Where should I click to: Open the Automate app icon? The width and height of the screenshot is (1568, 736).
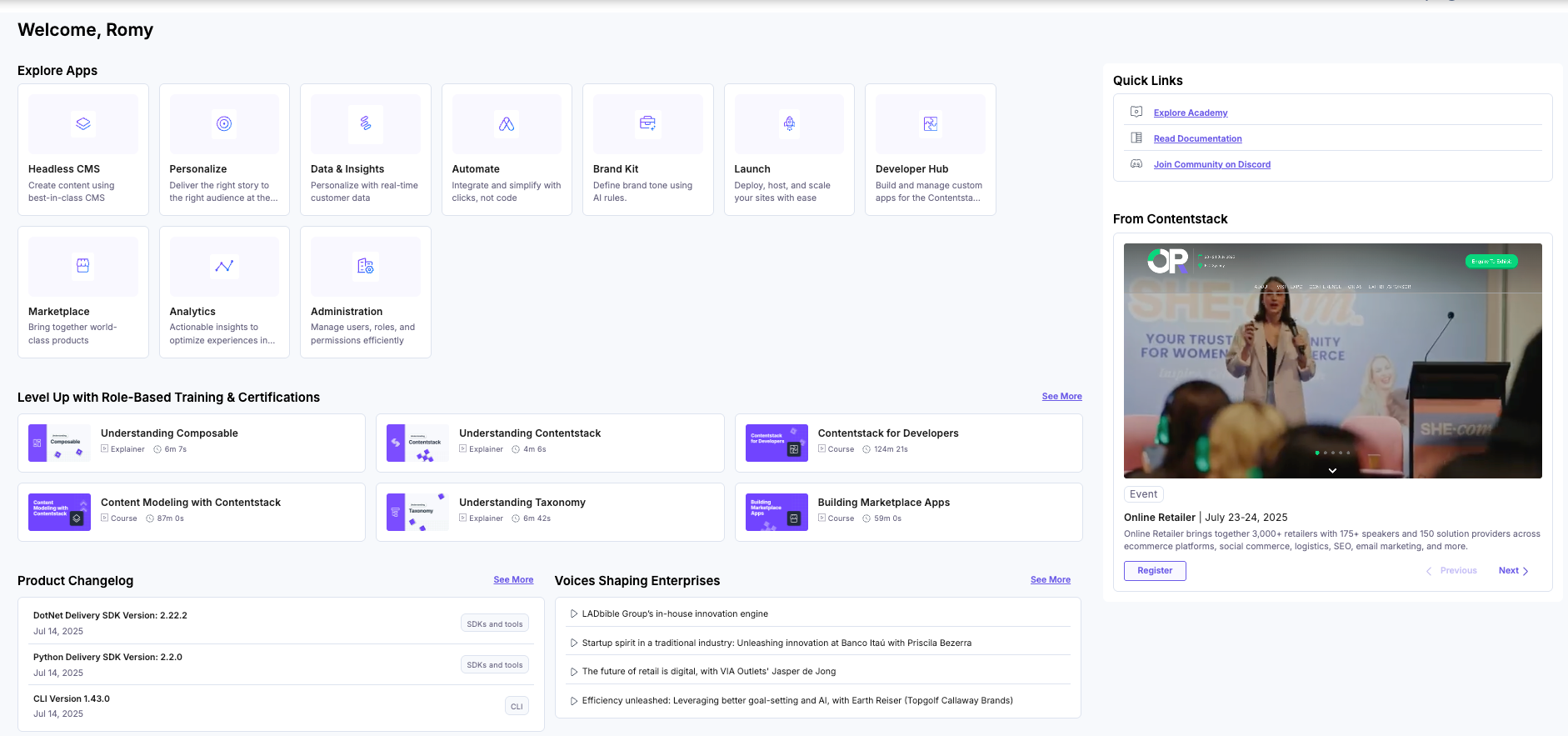[x=507, y=123]
